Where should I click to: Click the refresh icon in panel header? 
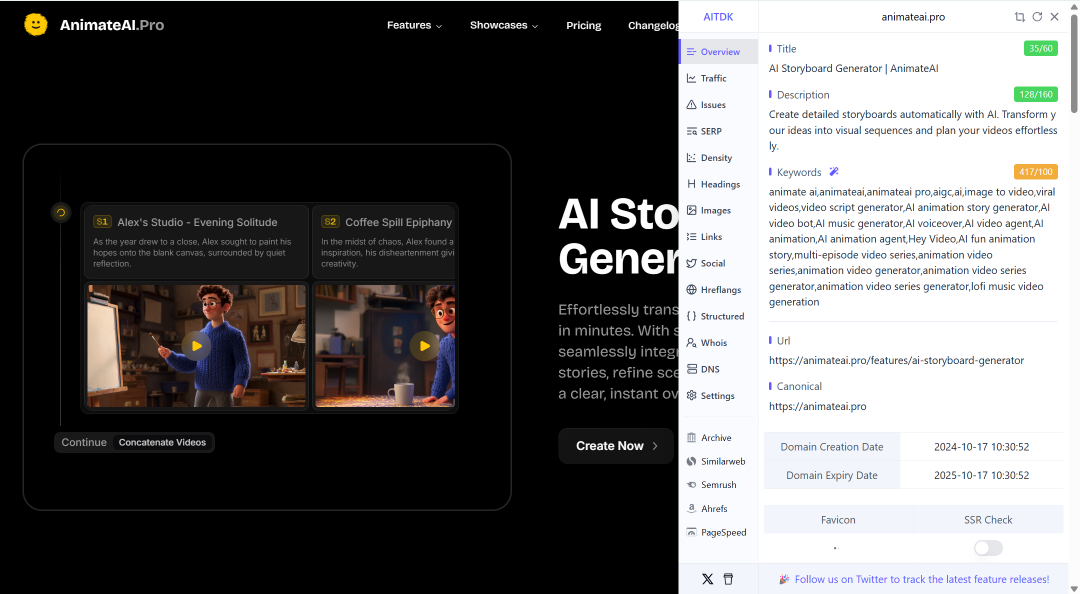point(1037,17)
